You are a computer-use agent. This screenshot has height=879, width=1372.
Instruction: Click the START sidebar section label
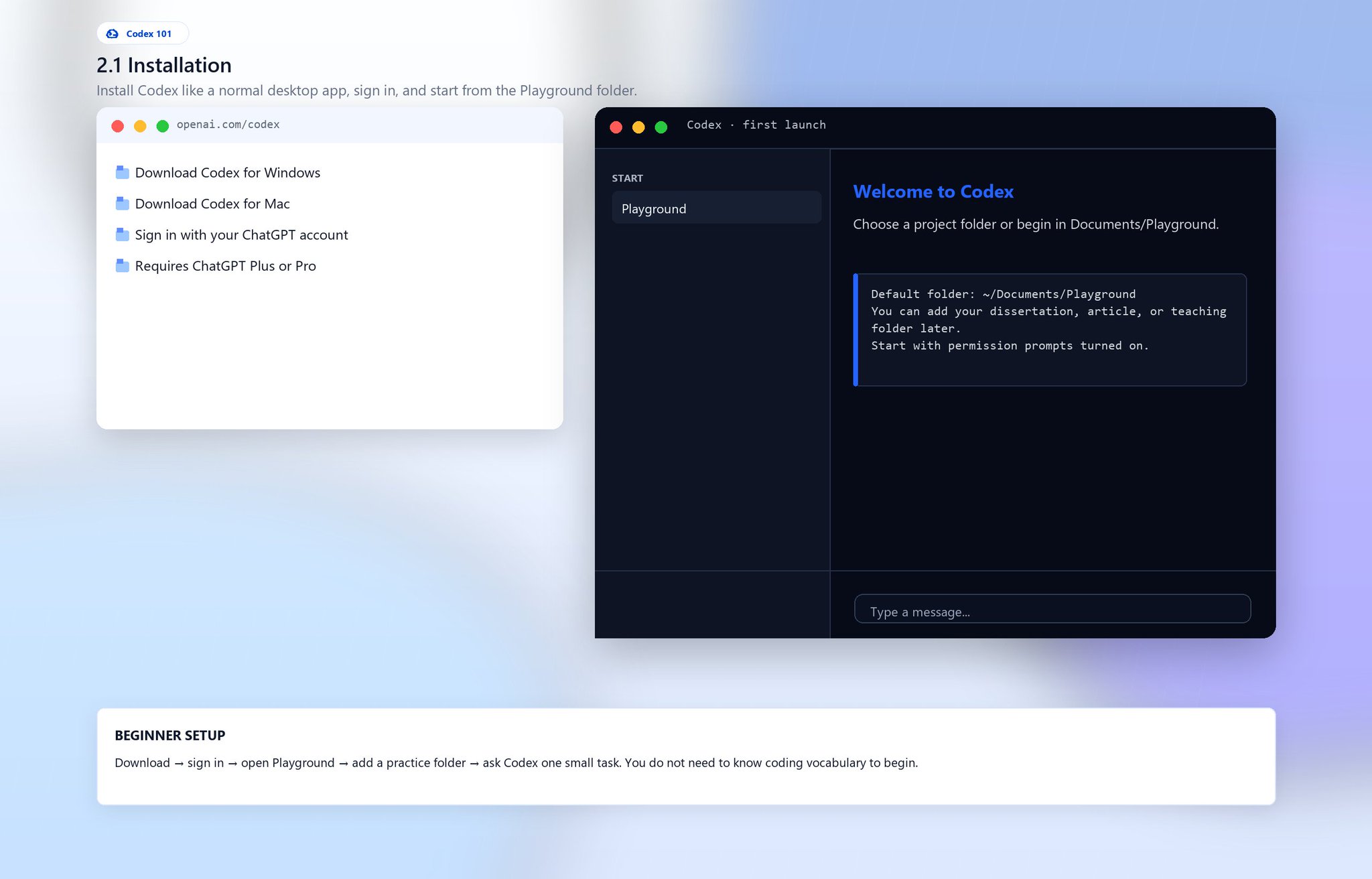[x=627, y=178]
